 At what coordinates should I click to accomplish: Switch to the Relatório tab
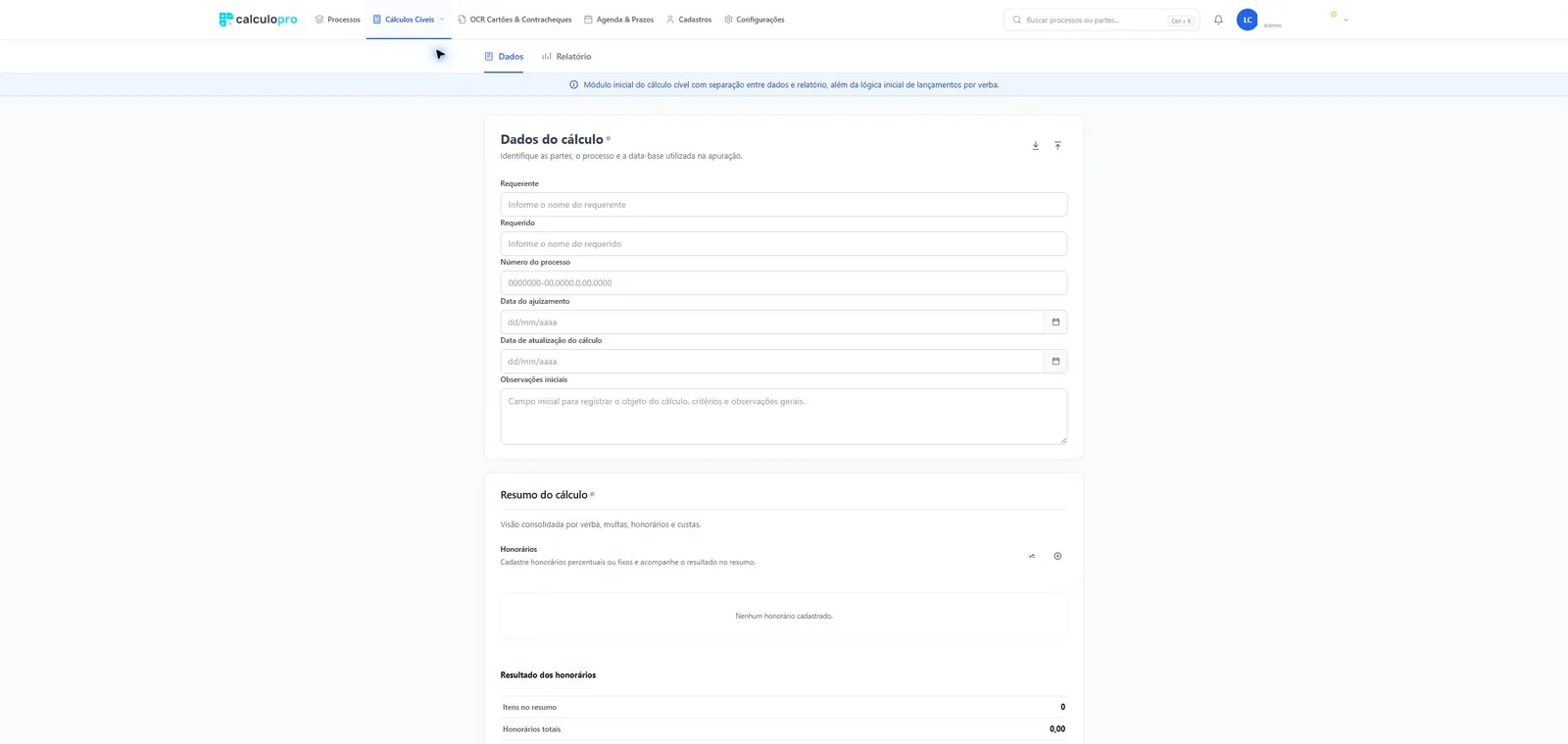tap(566, 57)
